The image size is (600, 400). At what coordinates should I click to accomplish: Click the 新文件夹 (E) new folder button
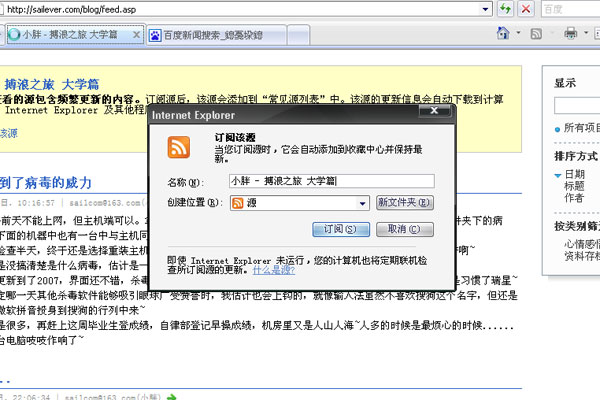(x=405, y=203)
